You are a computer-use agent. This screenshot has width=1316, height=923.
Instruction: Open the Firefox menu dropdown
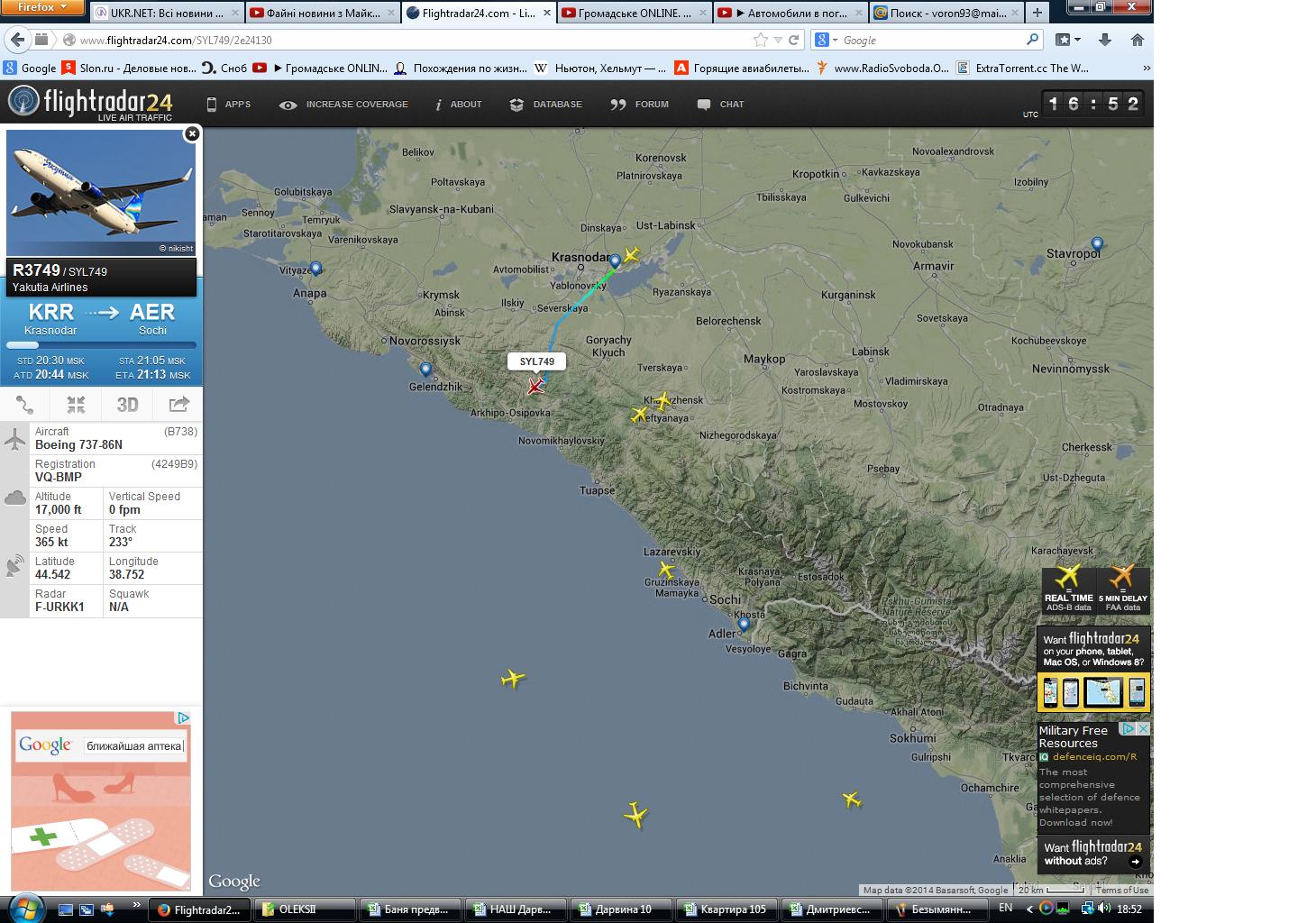(x=42, y=7)
